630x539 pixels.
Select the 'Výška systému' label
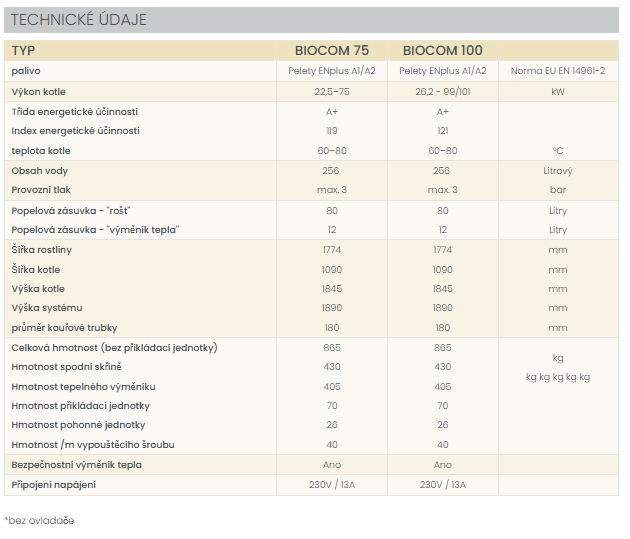tap(47, 308)
